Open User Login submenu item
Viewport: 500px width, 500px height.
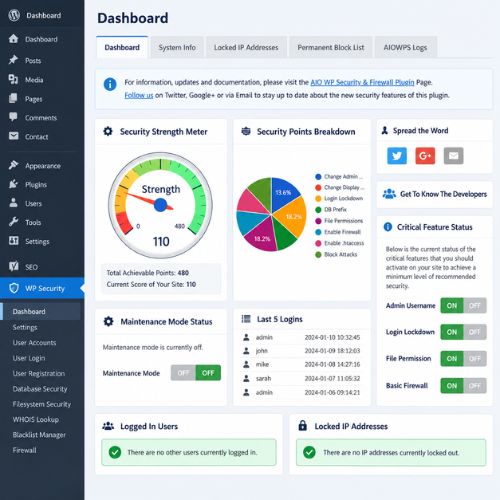(29, 358)
